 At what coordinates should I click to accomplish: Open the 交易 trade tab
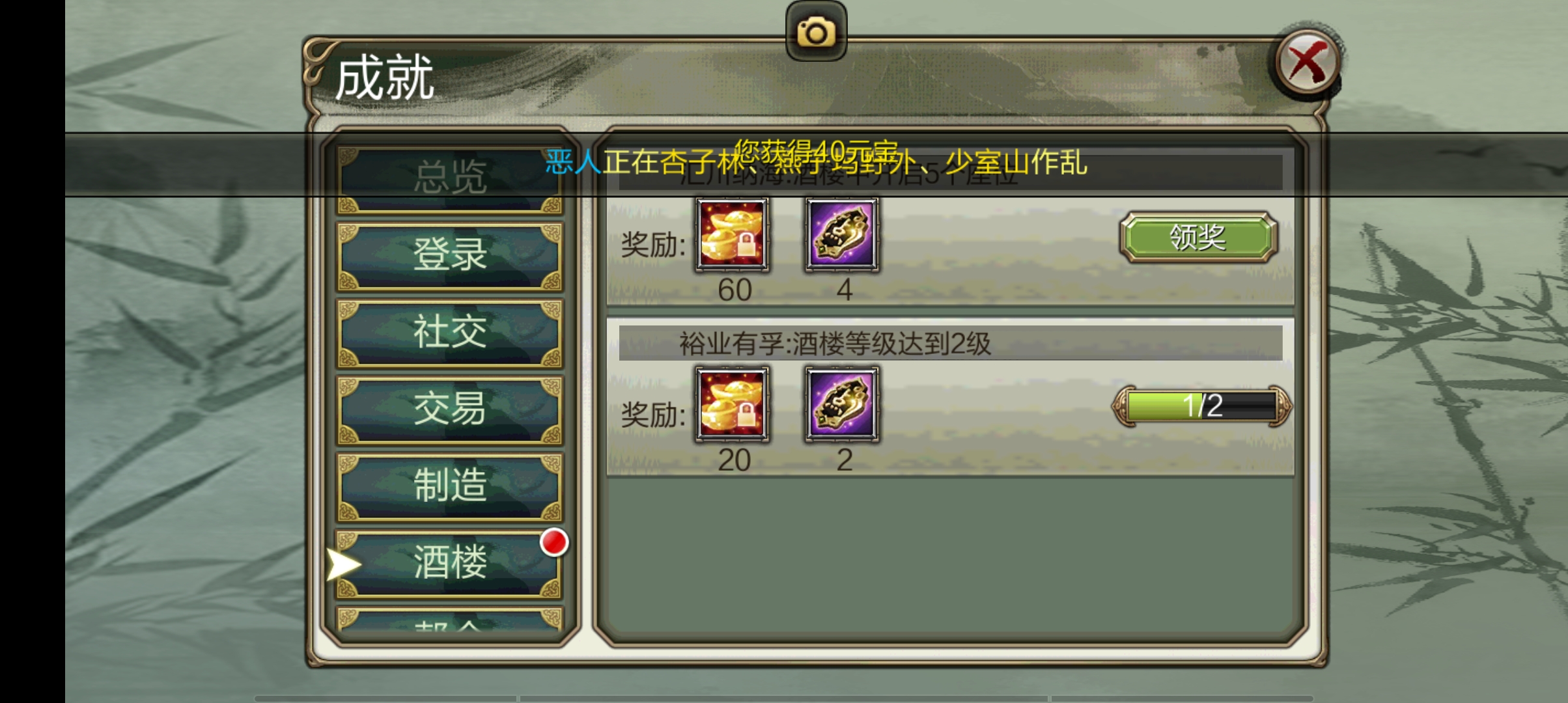pos(449,409)
